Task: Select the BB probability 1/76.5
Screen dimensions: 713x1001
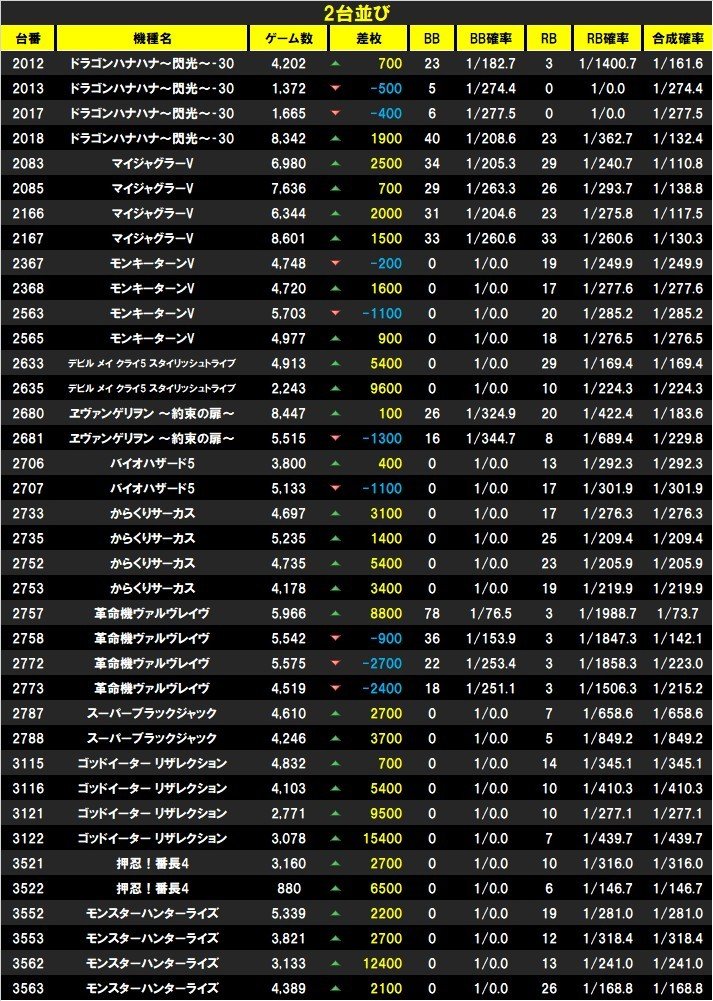Action: tap(490, 613)
